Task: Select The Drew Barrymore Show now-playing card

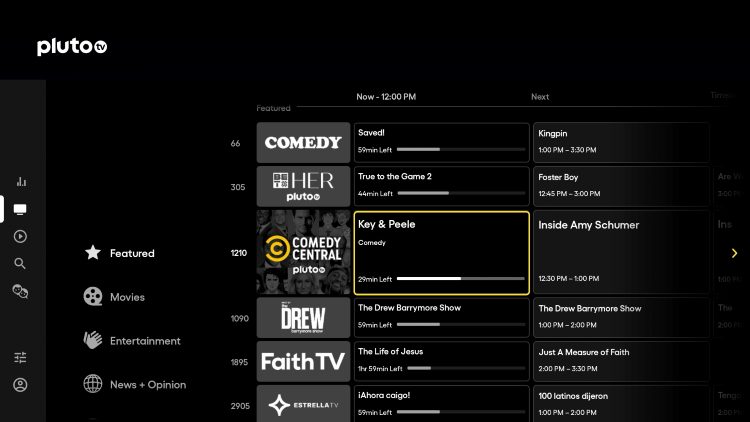Action: 441,318
